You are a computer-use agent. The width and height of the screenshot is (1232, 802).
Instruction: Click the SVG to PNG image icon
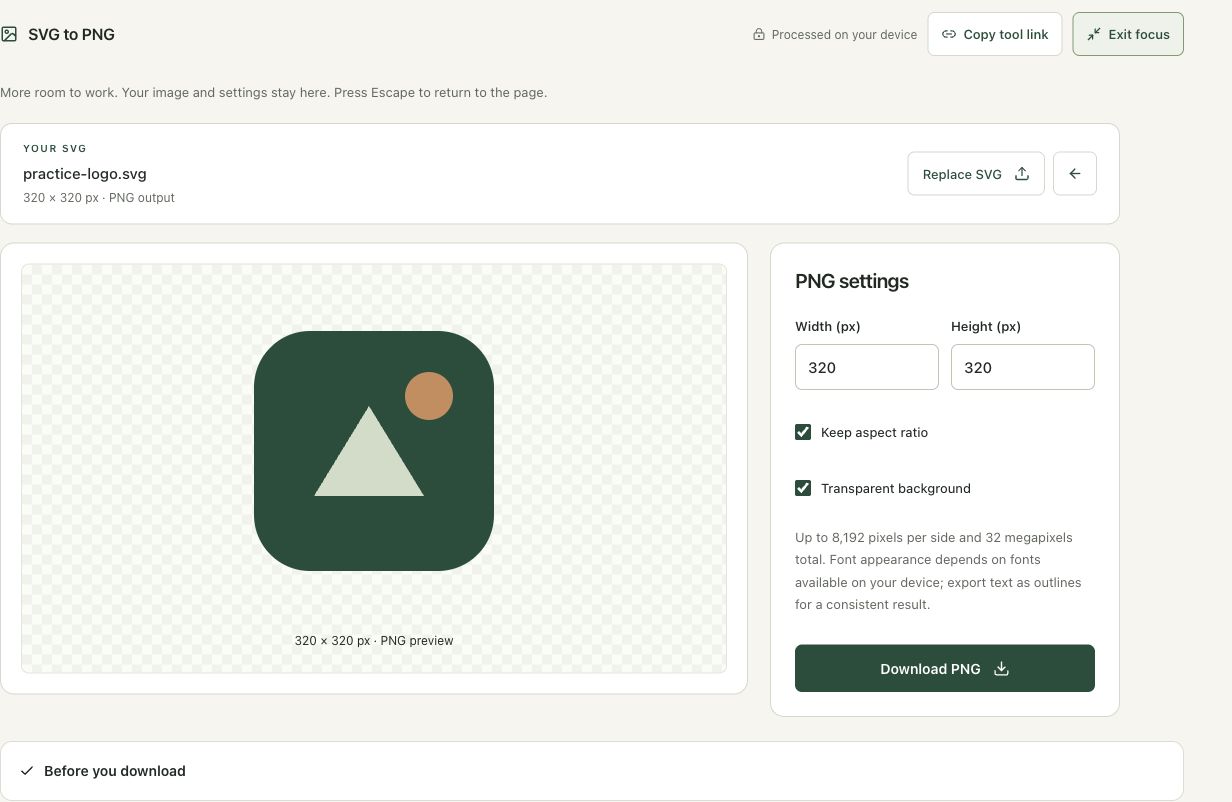pos(9,34)
